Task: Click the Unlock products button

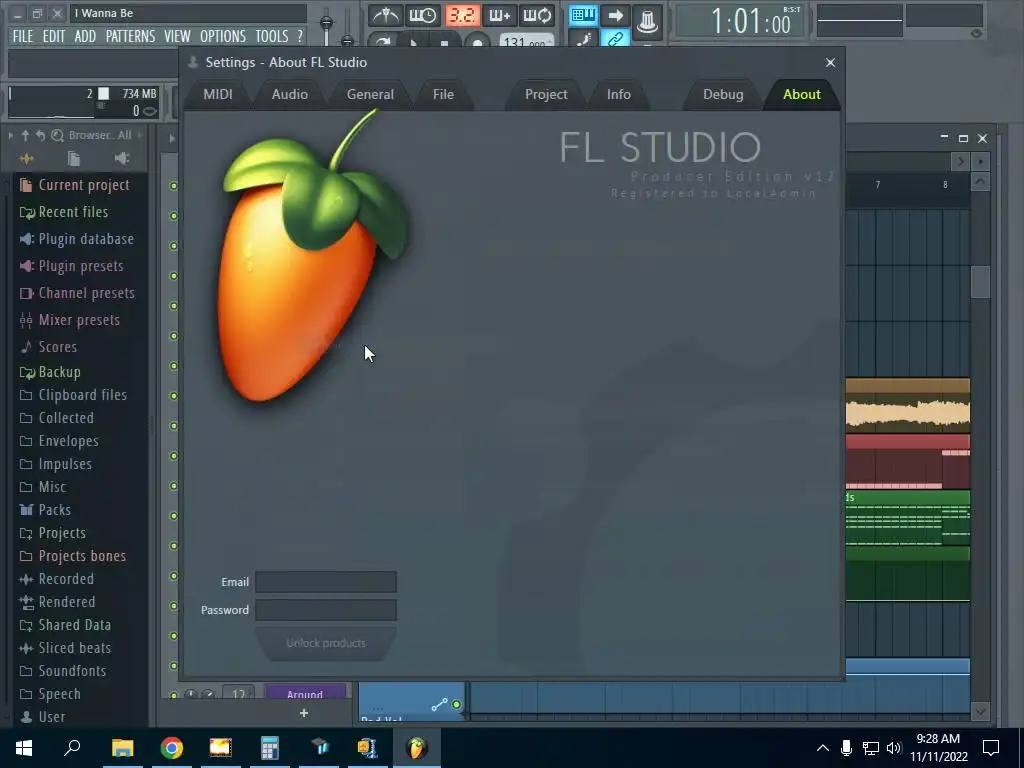Action: tap(326, 643)
